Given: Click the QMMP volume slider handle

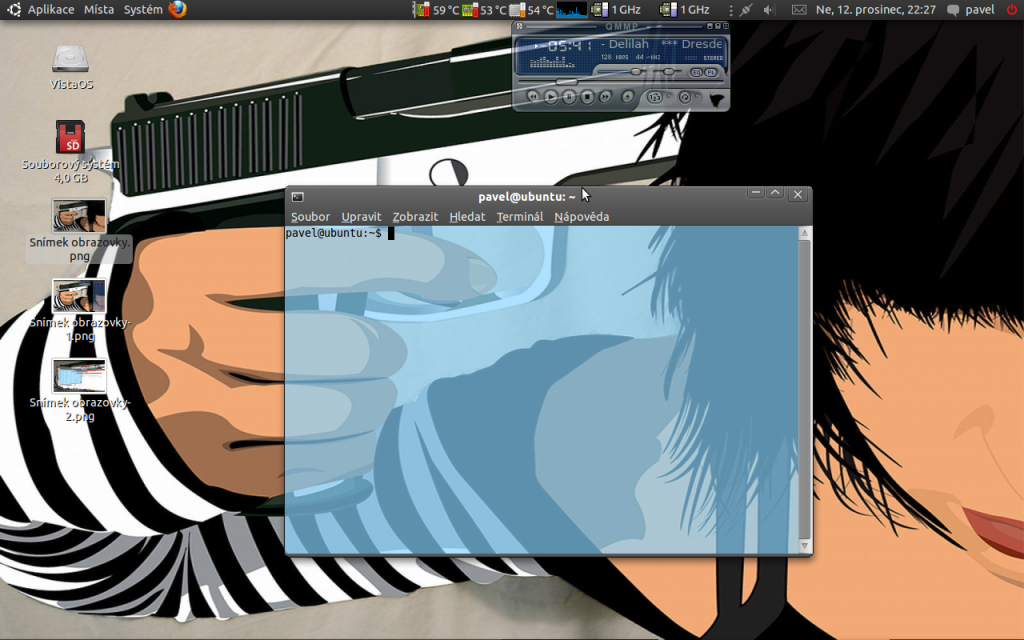Looking at the screenshot, I should point(635,72).
